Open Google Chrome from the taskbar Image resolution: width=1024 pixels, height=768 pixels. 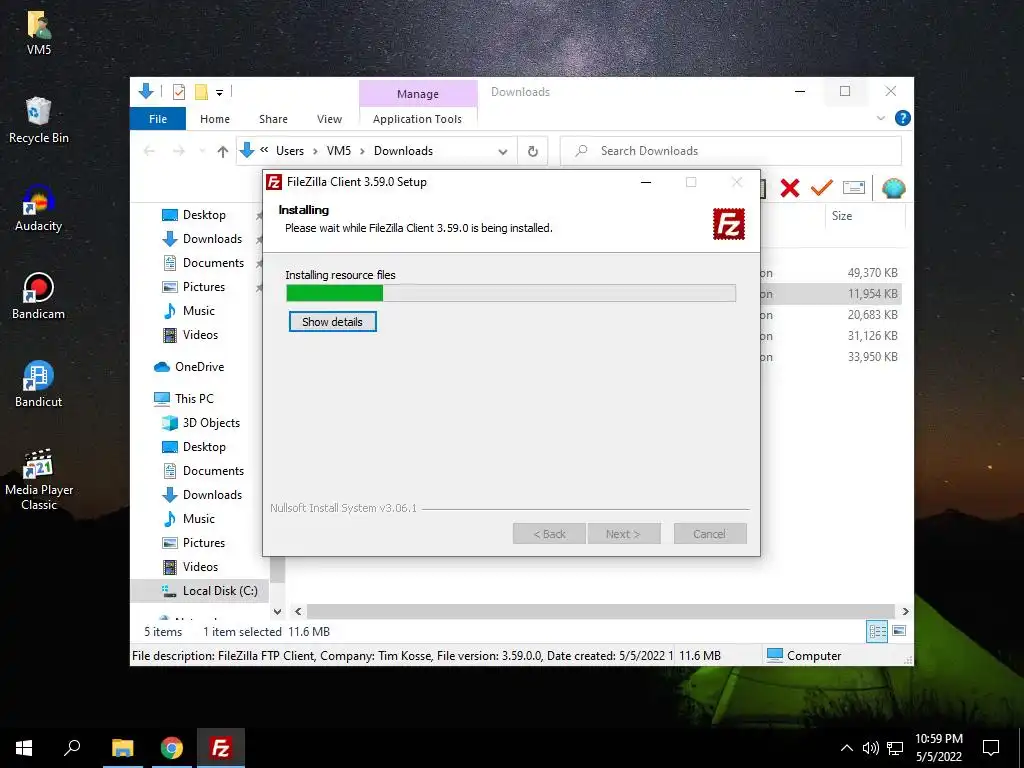tap(172, 748)
